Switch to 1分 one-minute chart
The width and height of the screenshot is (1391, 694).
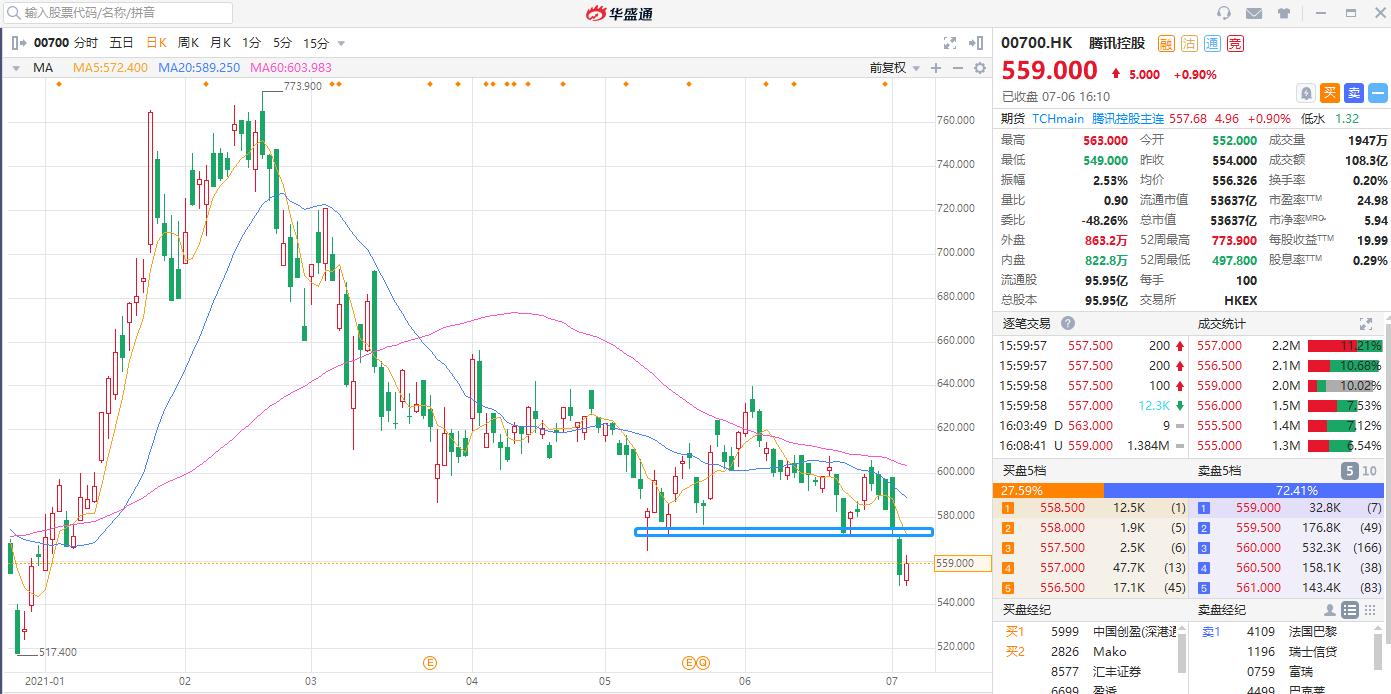251,43
